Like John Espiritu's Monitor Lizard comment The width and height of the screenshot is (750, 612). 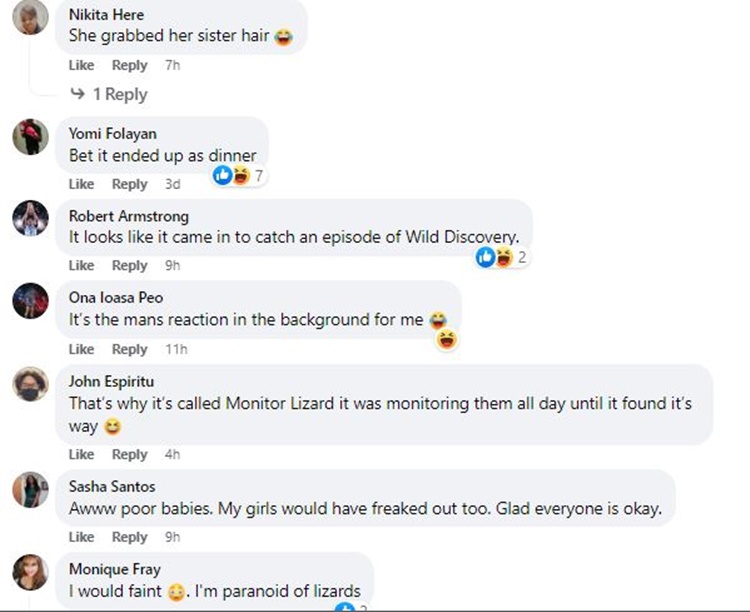tap(81, 454)
